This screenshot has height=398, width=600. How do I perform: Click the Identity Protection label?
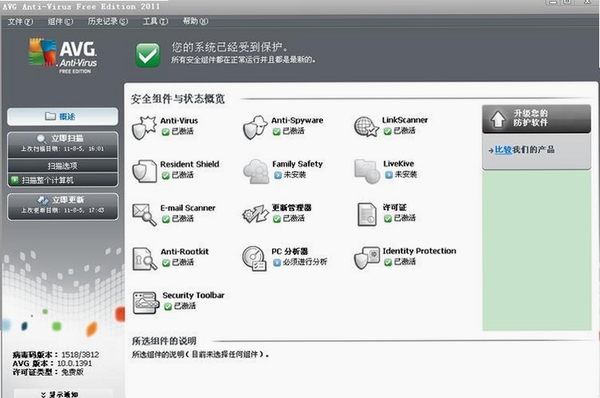419,251
